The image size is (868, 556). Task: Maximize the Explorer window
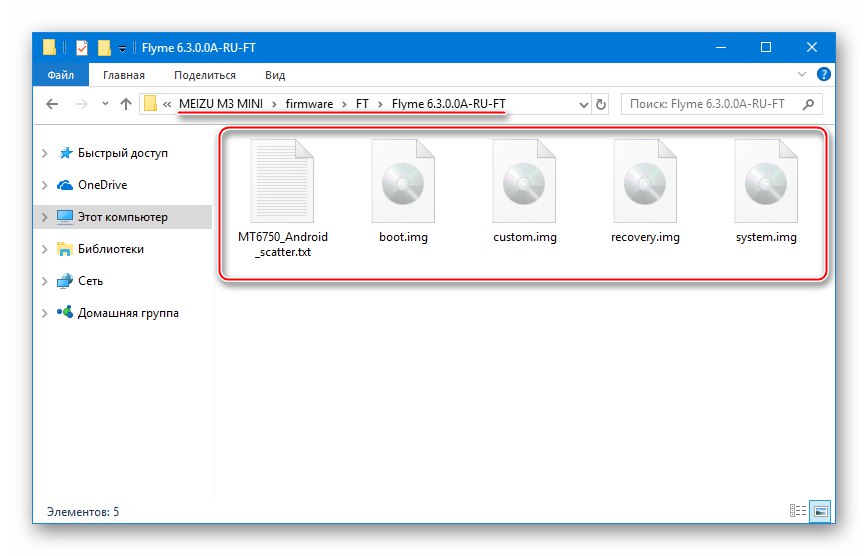click(x=766, y=48)
